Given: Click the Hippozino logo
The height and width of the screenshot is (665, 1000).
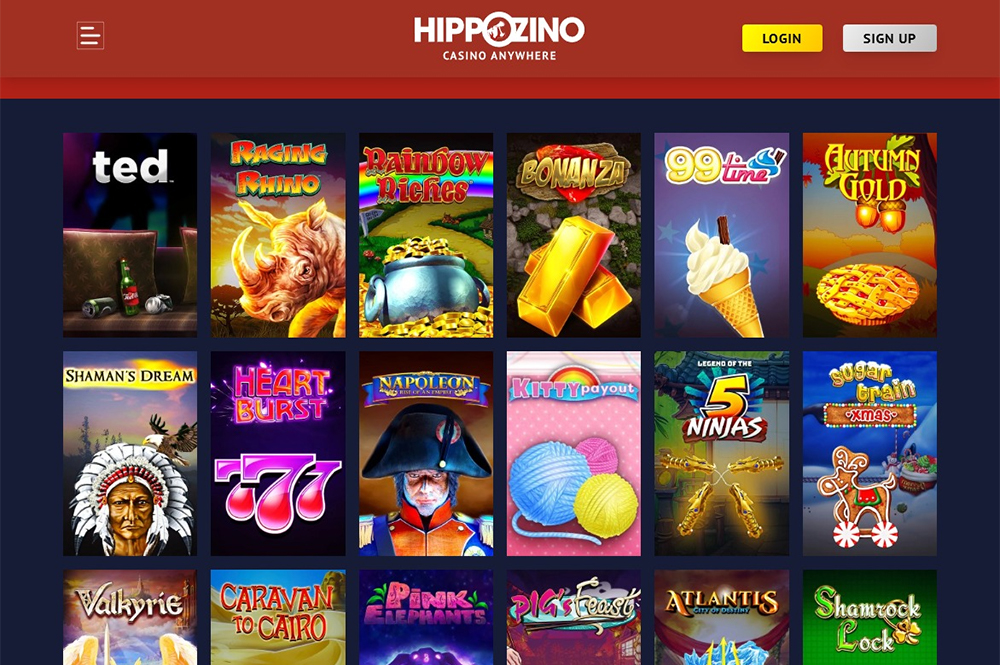Looking at the screenshot, I should [x=499, y=37].
